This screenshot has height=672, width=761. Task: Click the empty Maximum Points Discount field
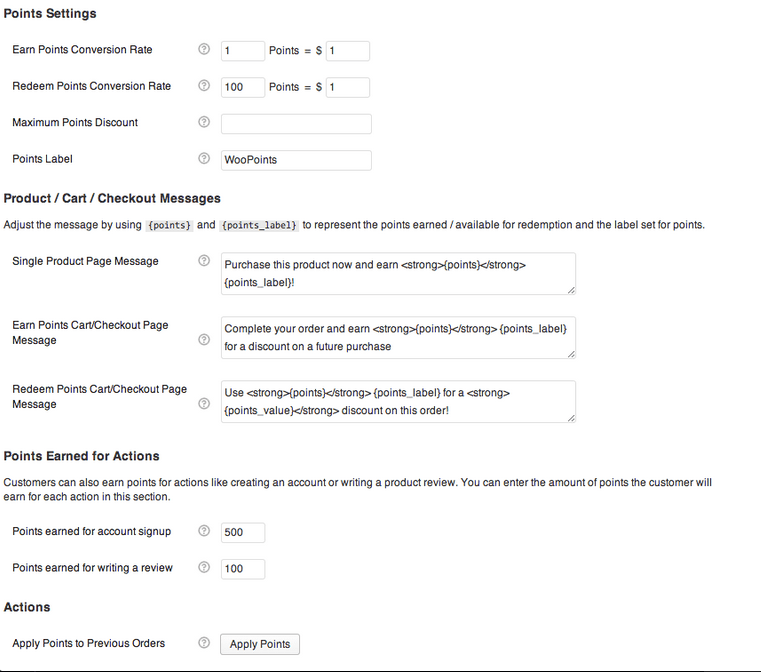(x=296, y=124)
